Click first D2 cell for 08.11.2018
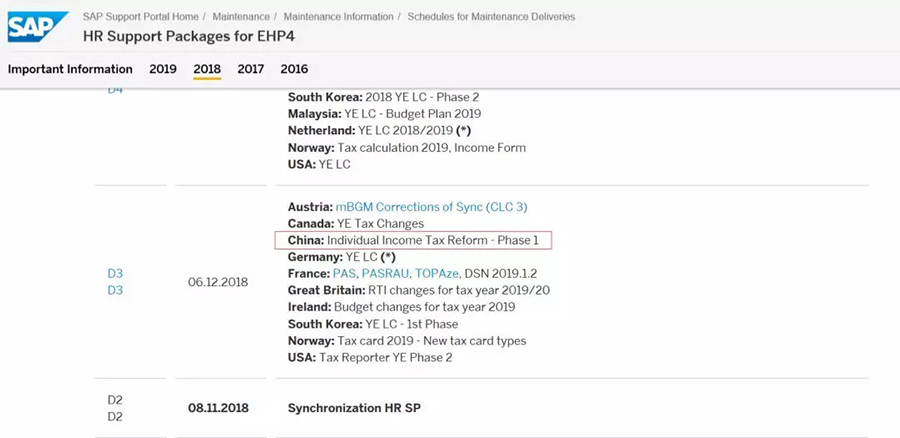900x438 pixels. [115, 400]
